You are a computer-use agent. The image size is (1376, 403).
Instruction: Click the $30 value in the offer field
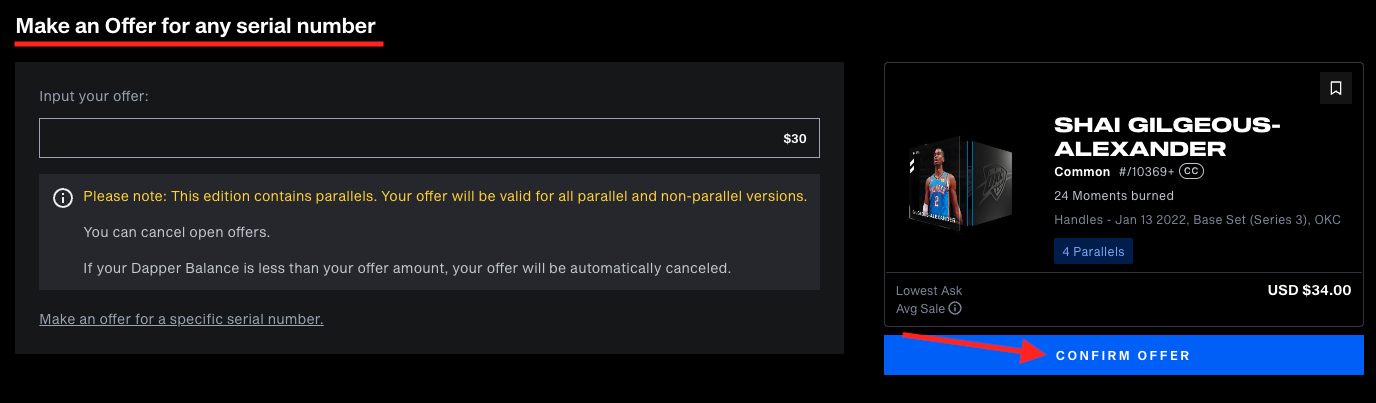point(795,139)
